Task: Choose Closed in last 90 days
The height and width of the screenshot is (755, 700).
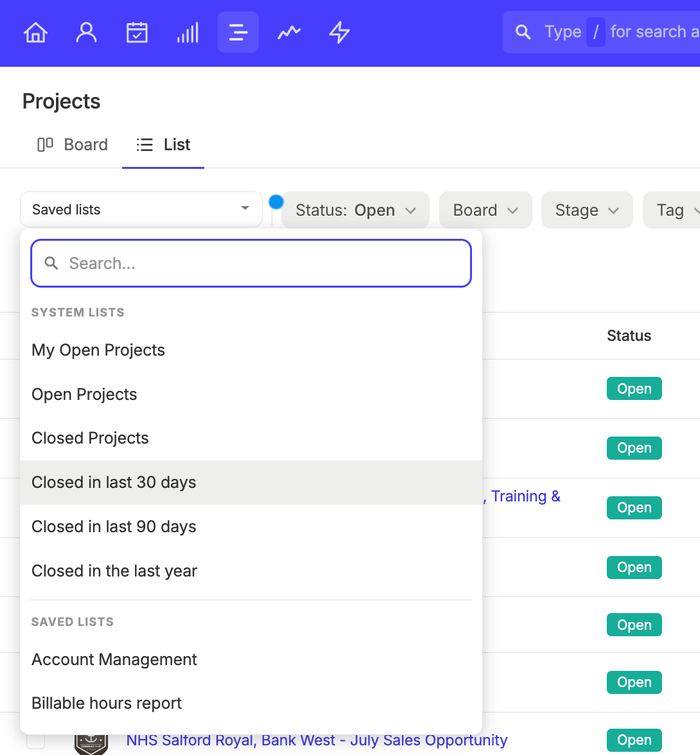Action: [x=251, y=527]
